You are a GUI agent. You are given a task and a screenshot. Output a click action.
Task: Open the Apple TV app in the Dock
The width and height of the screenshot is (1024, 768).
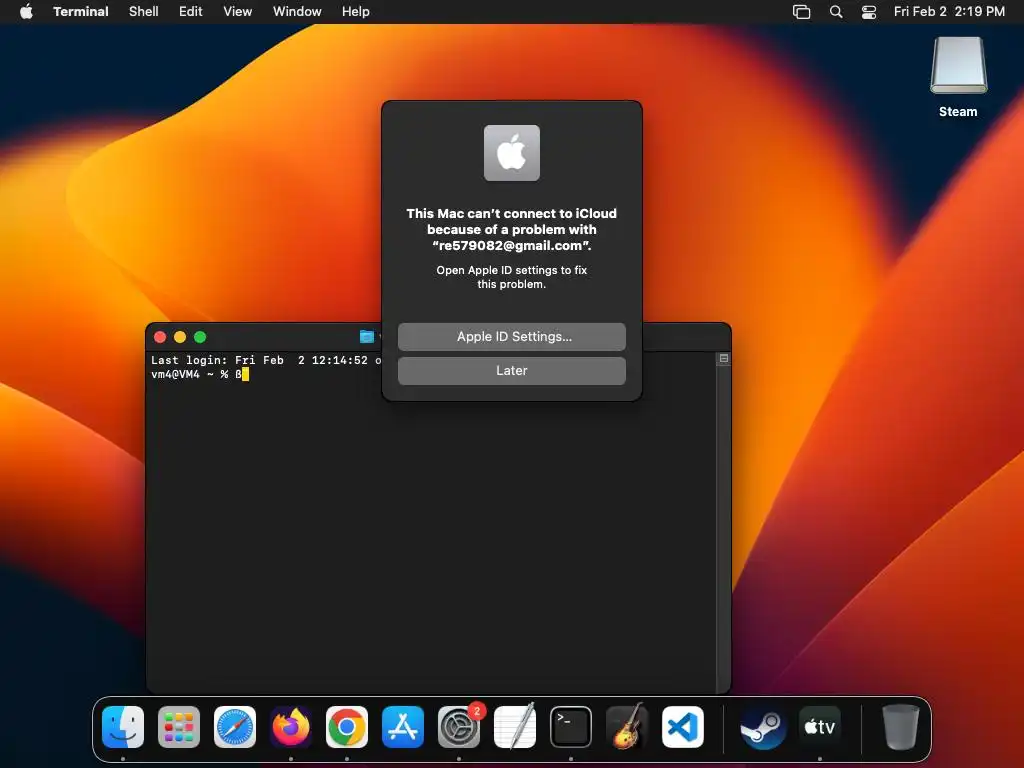[x=820, y=726]
